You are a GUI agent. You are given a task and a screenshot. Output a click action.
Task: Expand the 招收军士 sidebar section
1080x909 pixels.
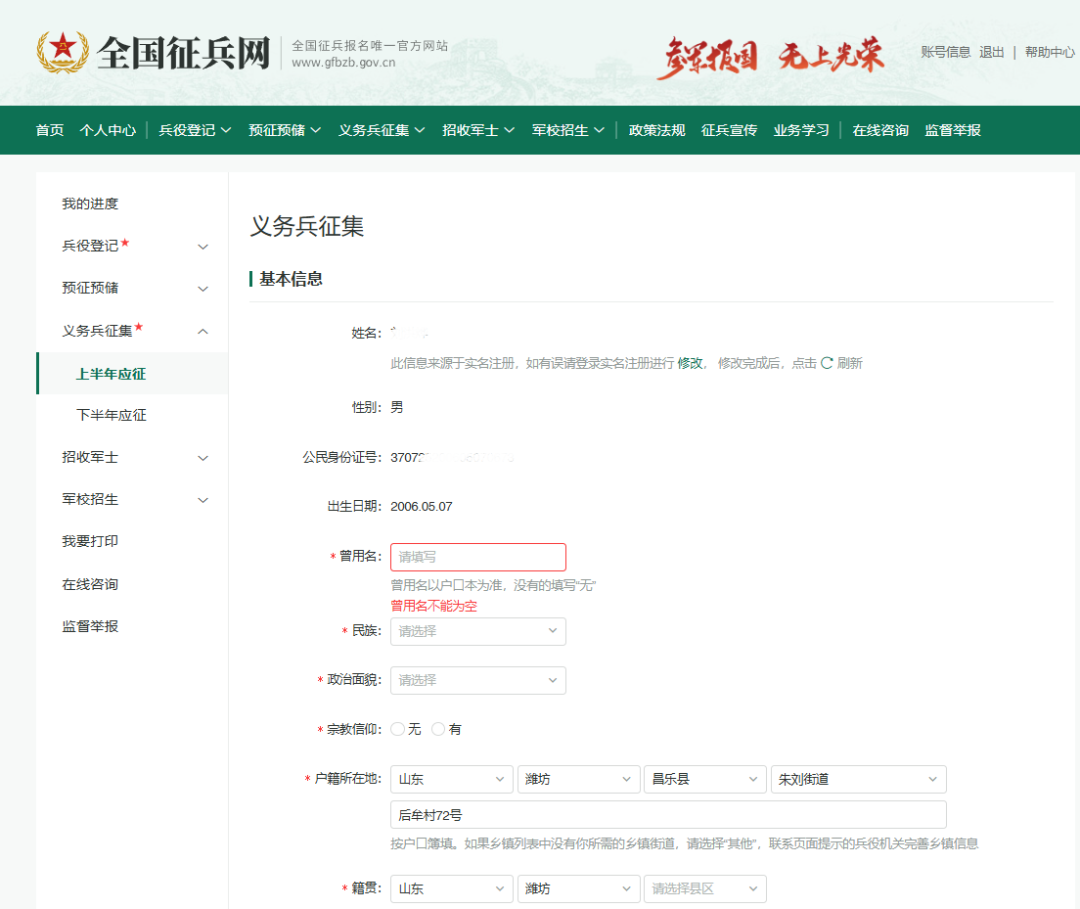click(x=203, y=458)
